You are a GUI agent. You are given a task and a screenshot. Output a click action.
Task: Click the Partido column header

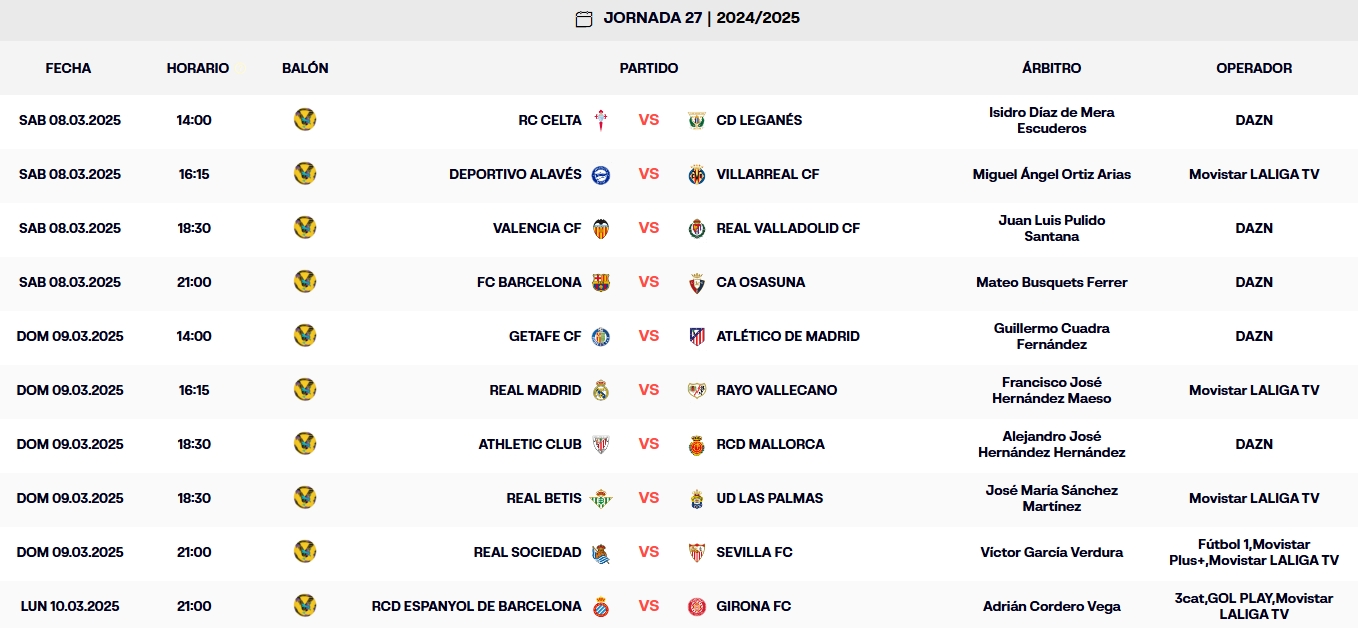pos(649,69)
